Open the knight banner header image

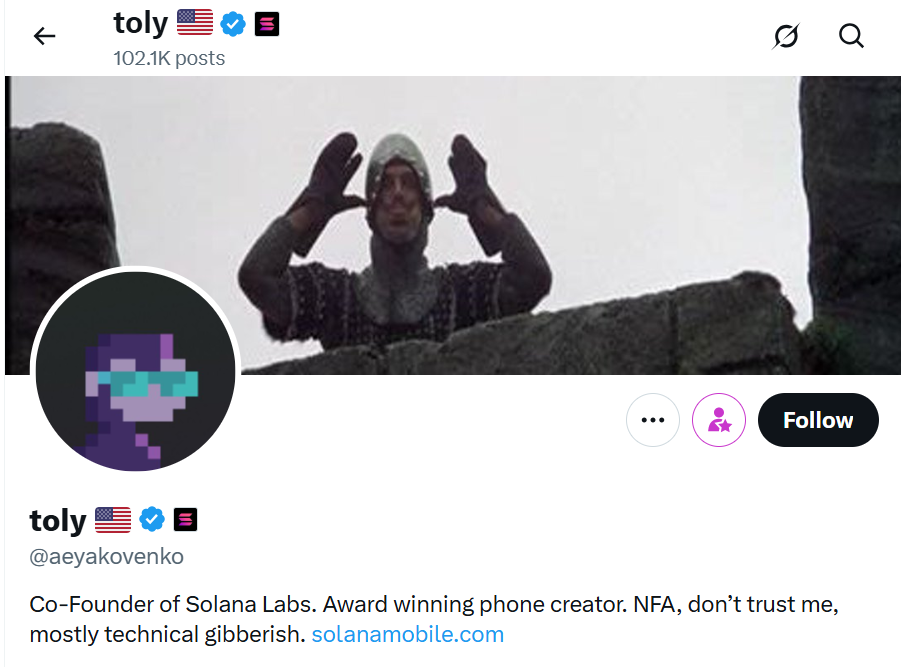[x=500, y=200]
